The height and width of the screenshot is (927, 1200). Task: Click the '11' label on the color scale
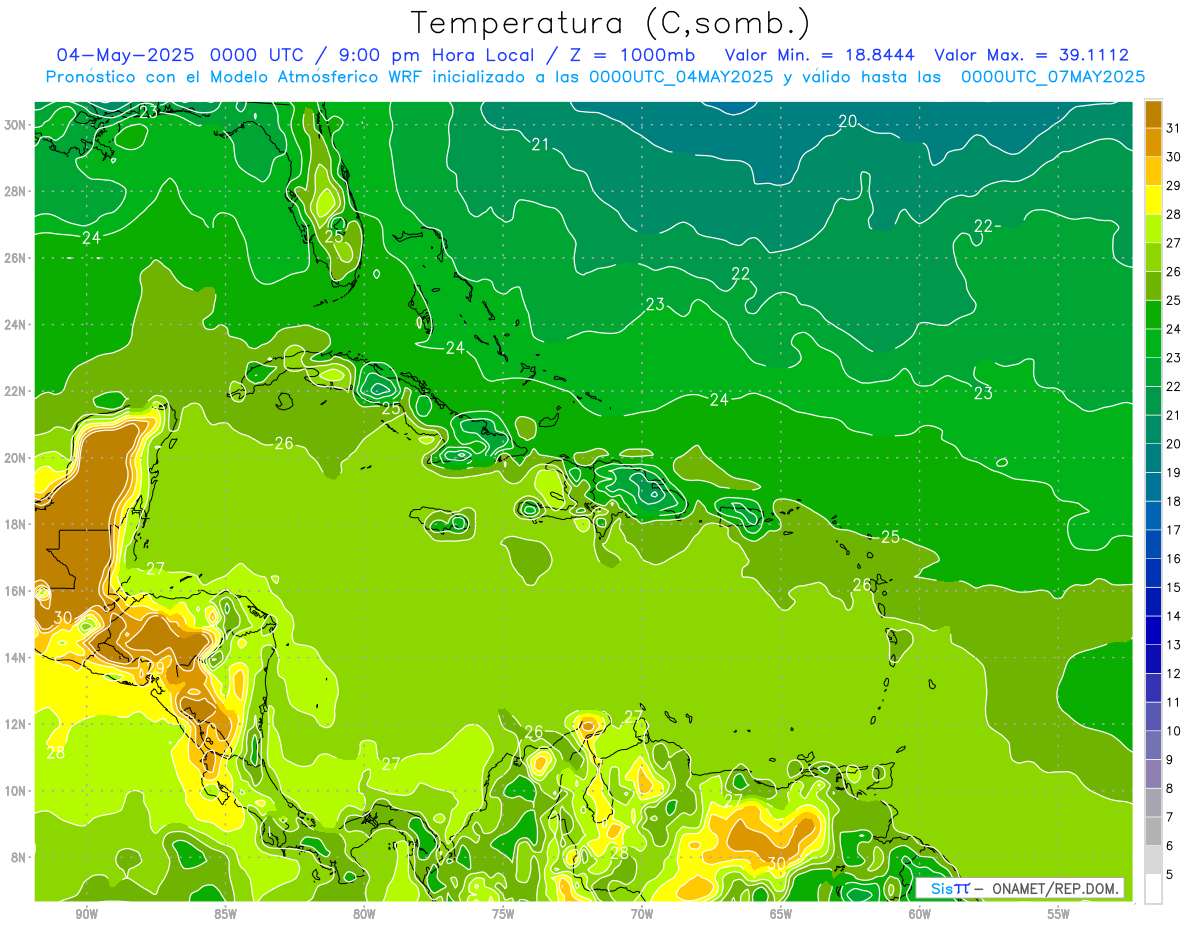point(1174,702)
